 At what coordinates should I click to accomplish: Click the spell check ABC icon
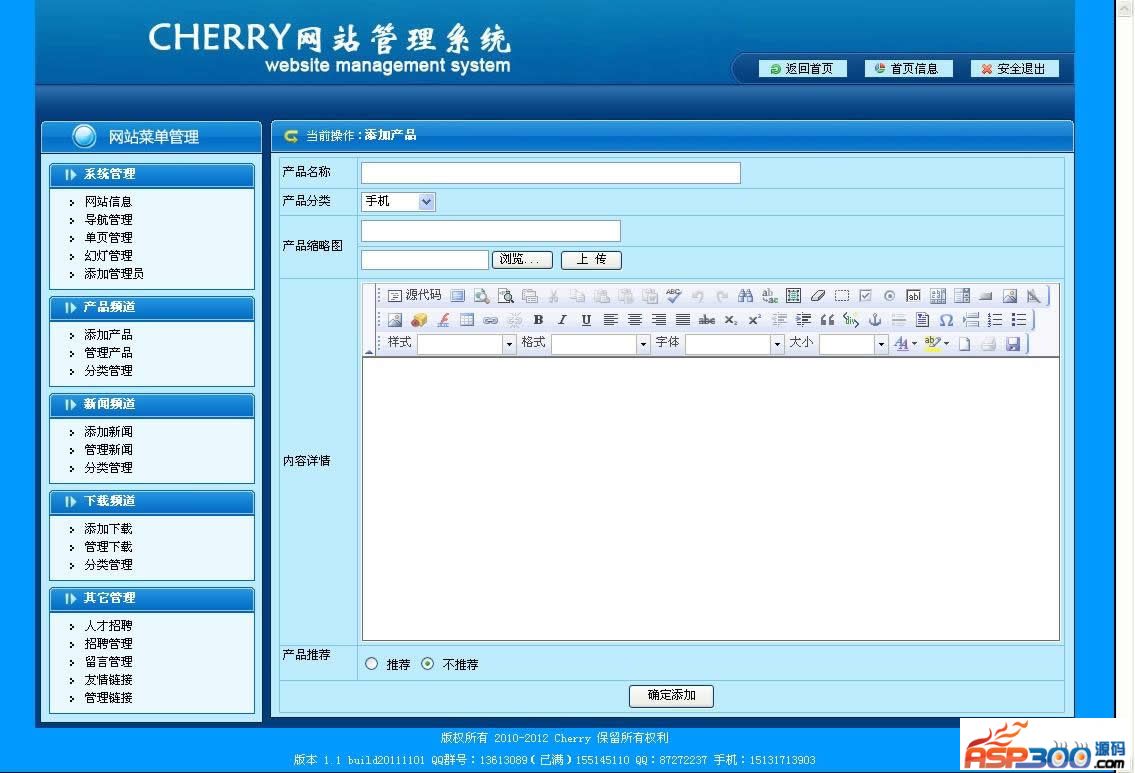[674, 295]
